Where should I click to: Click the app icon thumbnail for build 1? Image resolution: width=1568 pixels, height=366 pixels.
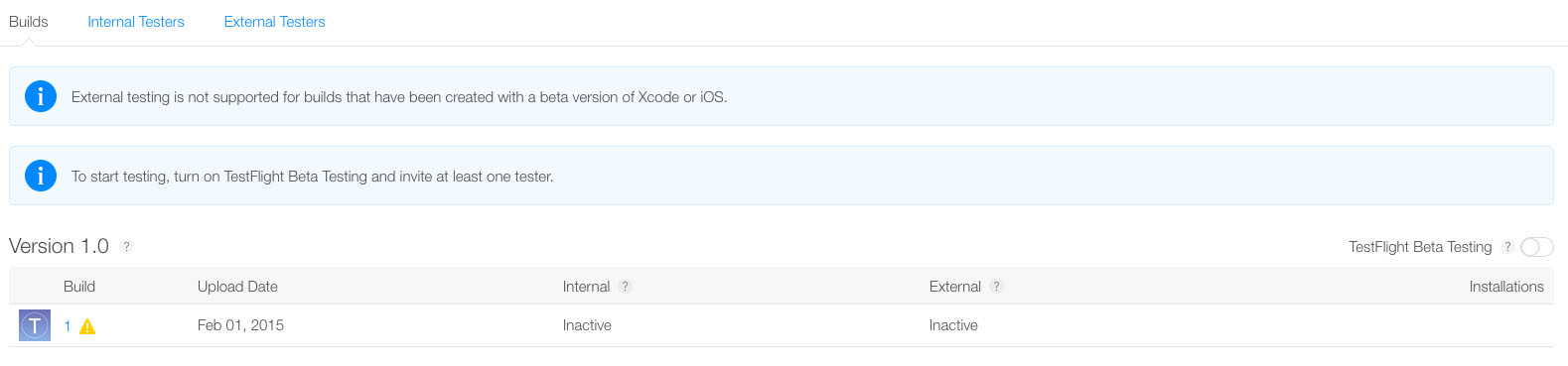coord(35,325)
